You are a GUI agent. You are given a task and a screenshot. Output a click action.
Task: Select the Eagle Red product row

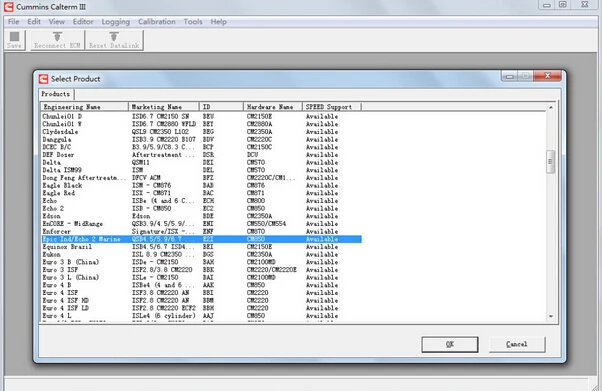click(x=202, y=193)
